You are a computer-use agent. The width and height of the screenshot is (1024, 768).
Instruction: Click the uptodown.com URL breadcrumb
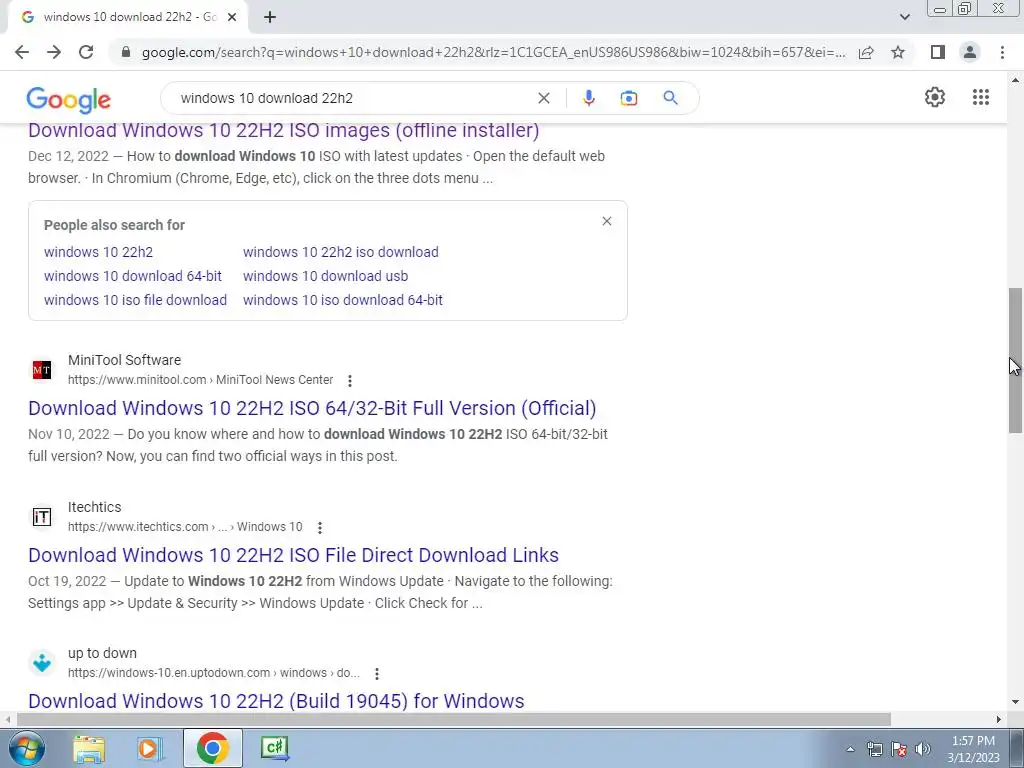click(x=214, y=673)
